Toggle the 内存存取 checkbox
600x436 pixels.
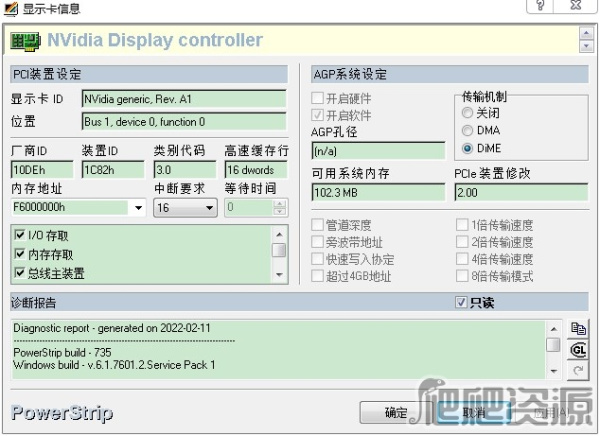(x=19, y=253)
